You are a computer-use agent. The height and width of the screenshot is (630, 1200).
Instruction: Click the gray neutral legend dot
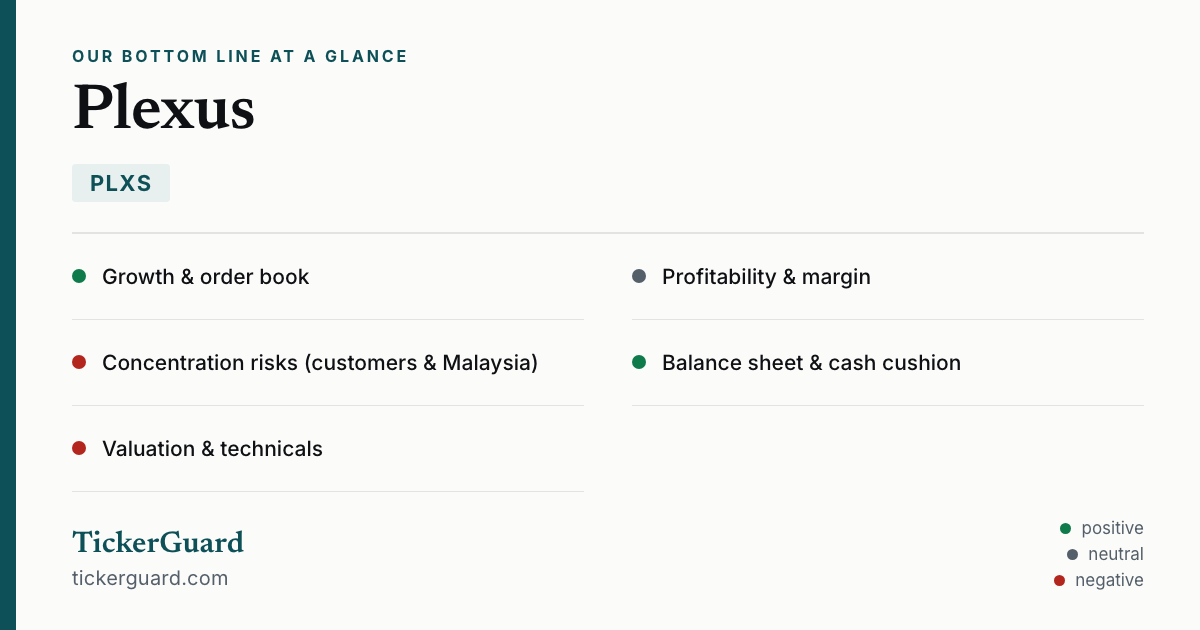pos(1072,554)
